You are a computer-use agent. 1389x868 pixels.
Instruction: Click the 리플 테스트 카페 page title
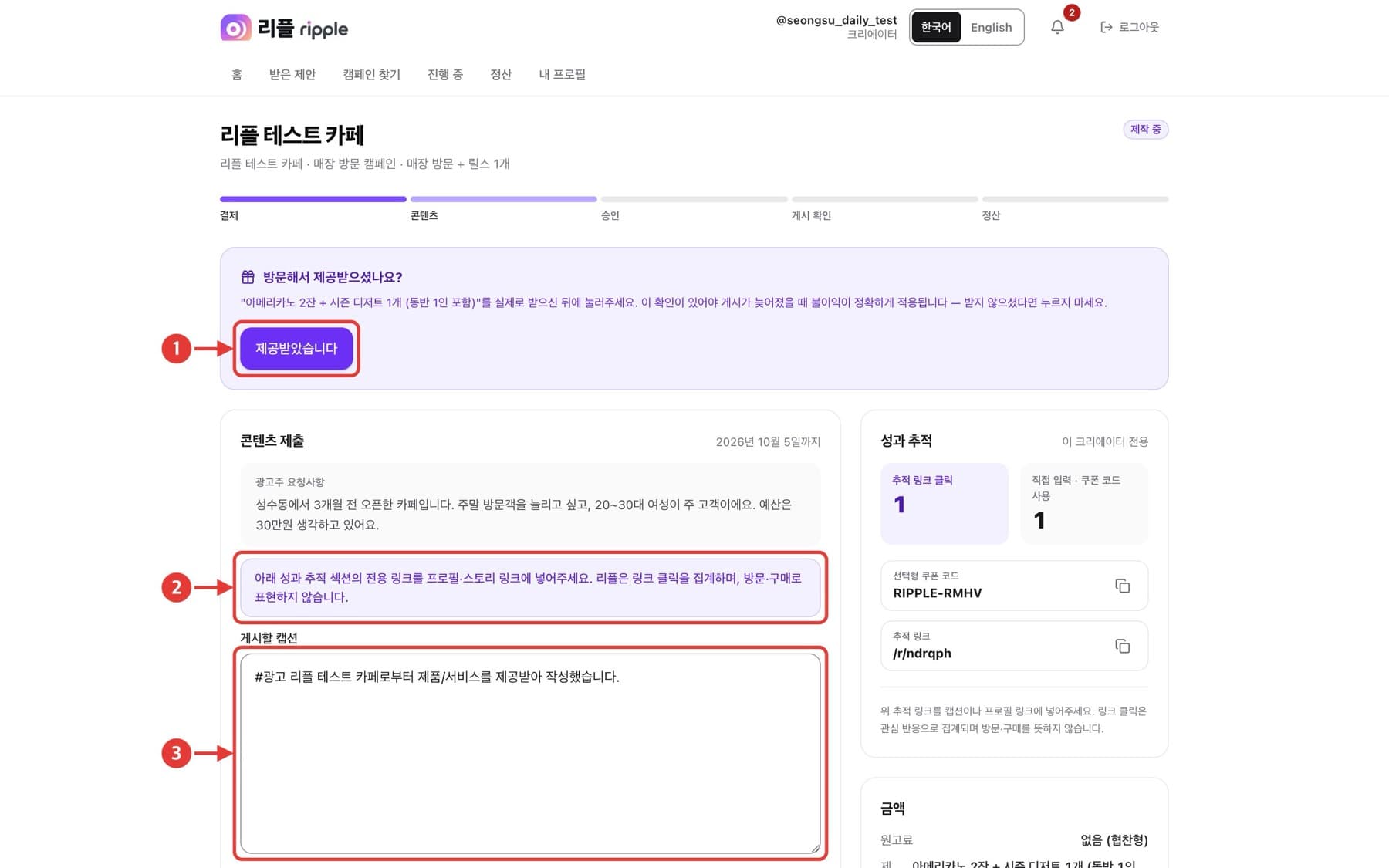(292, 135)
